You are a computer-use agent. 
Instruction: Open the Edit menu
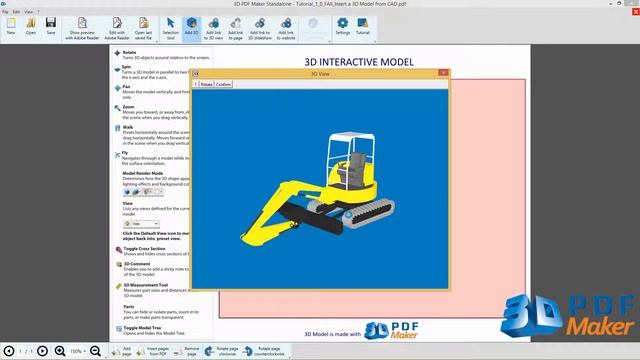pyautogui.click(x=16, y=12)
